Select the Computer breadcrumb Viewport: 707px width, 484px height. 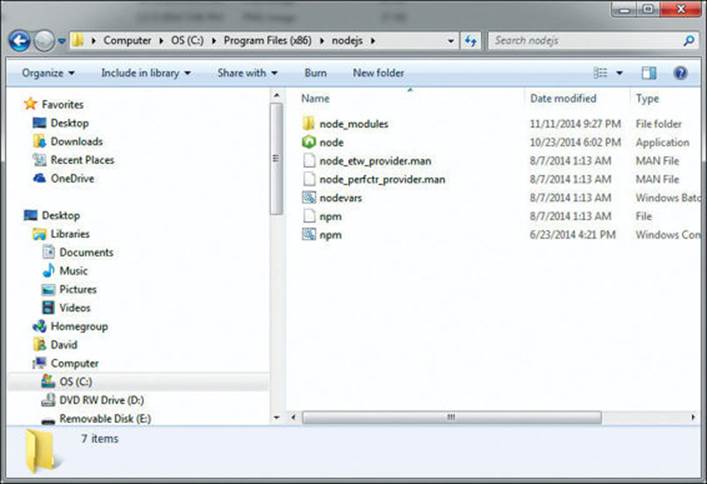[127, 41]
